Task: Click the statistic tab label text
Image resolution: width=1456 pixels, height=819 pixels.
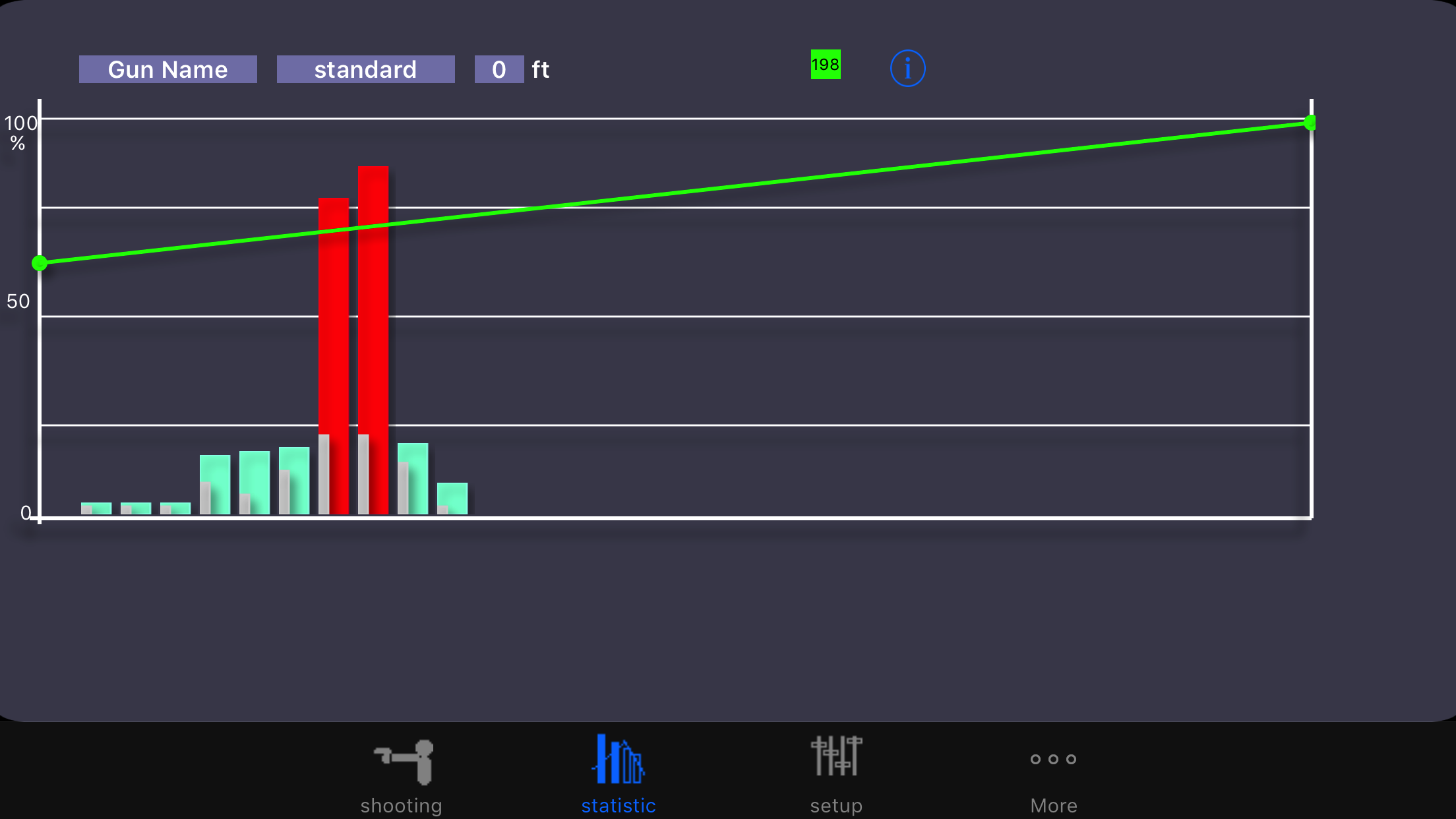Action: [x=618, y=806]
